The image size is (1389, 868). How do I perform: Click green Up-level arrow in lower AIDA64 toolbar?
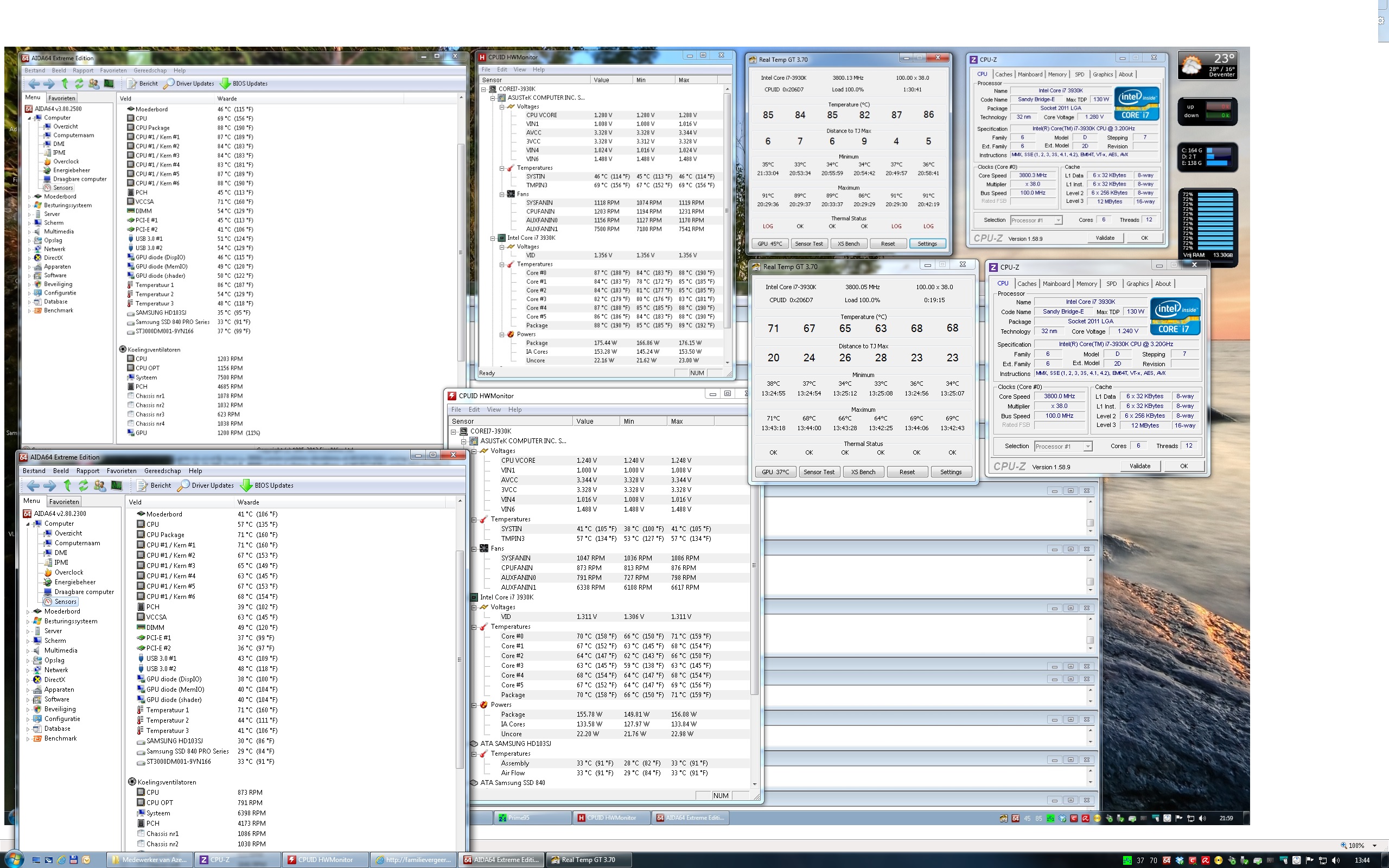click(67, 486)
